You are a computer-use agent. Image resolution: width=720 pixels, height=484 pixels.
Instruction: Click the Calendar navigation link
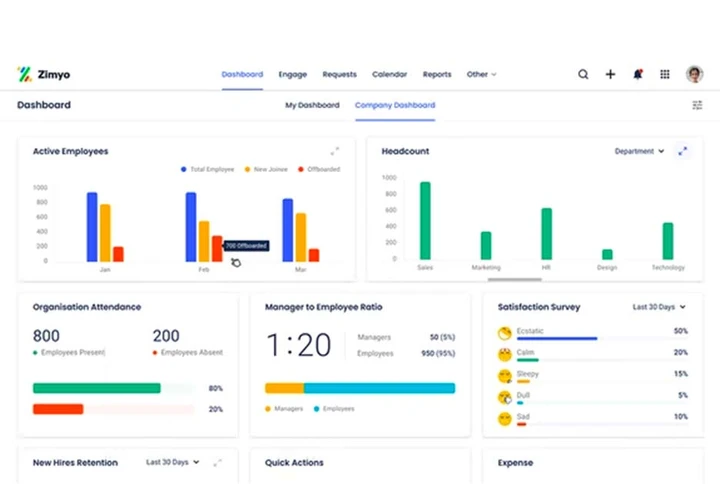click(x=390, y=74)
